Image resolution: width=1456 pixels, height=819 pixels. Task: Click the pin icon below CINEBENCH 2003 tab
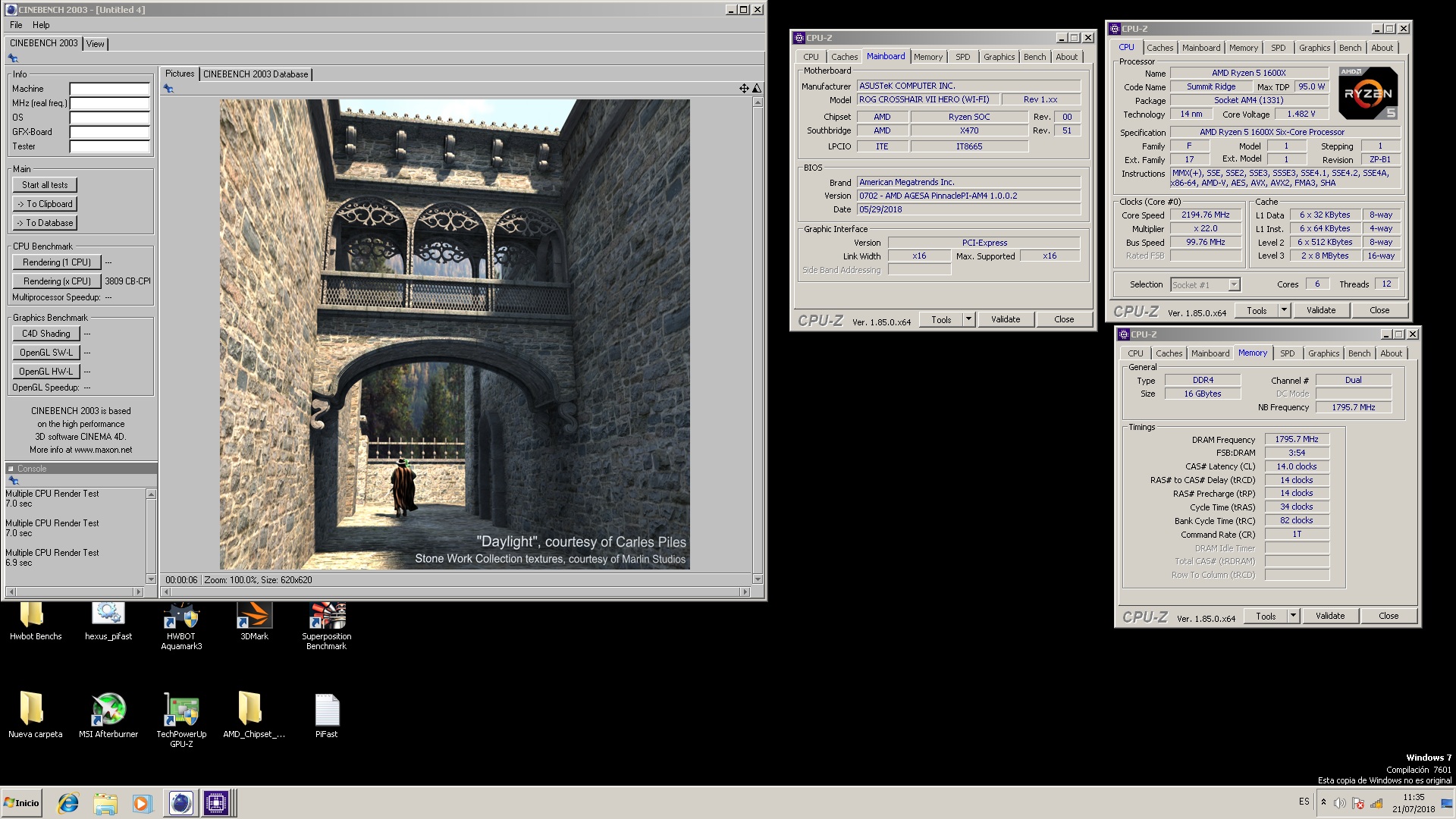(13, 58)
